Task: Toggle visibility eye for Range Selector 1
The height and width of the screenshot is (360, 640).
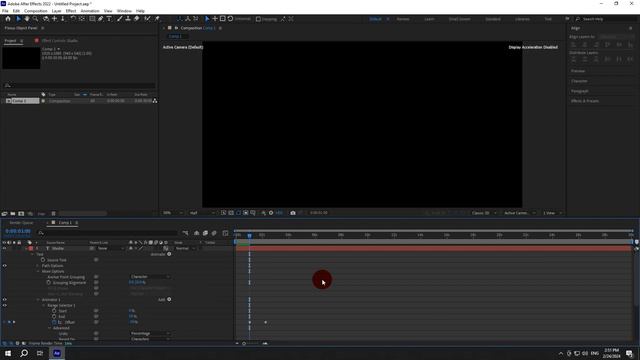Action: point(4,305)
